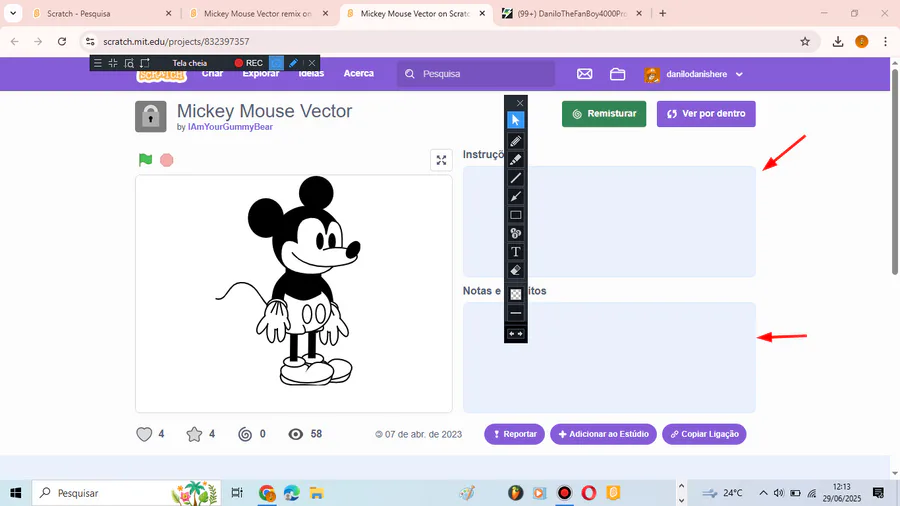Enter fullscreen stage mode

click(441, 160)
